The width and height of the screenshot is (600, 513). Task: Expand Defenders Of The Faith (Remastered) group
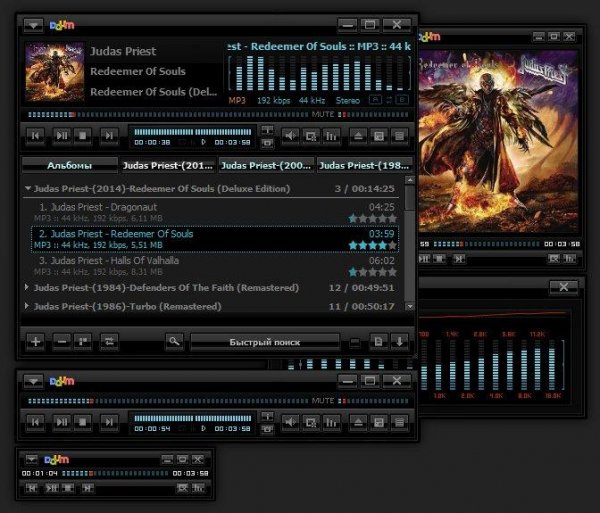click(x=27, y=287)
